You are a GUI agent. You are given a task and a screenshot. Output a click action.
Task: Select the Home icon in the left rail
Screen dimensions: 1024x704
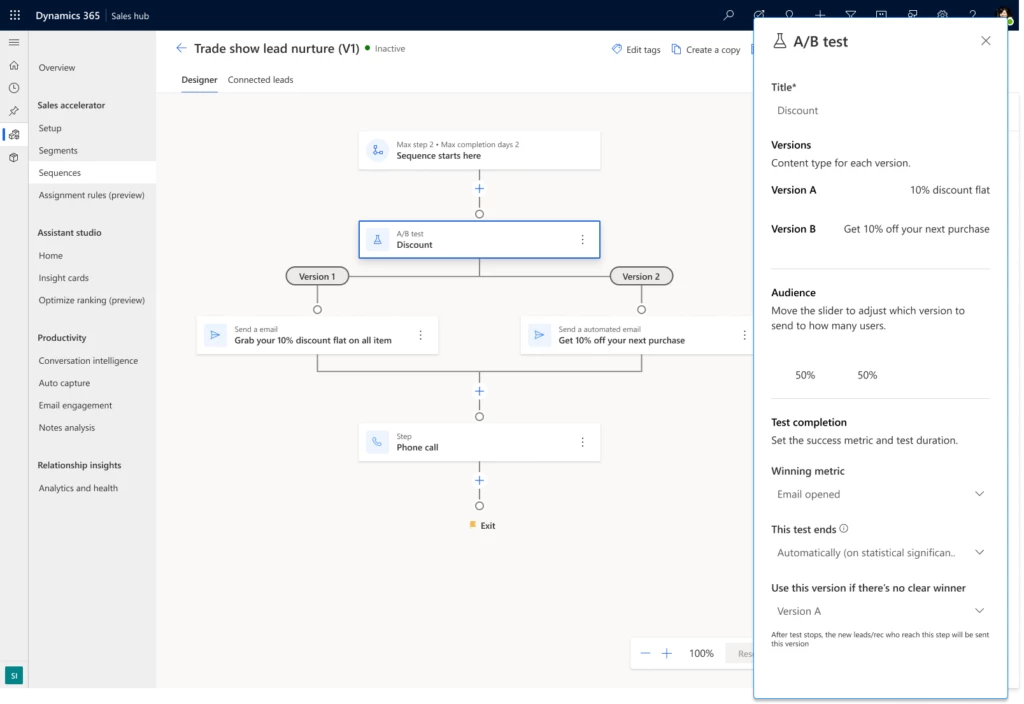[x=14, y=66]
